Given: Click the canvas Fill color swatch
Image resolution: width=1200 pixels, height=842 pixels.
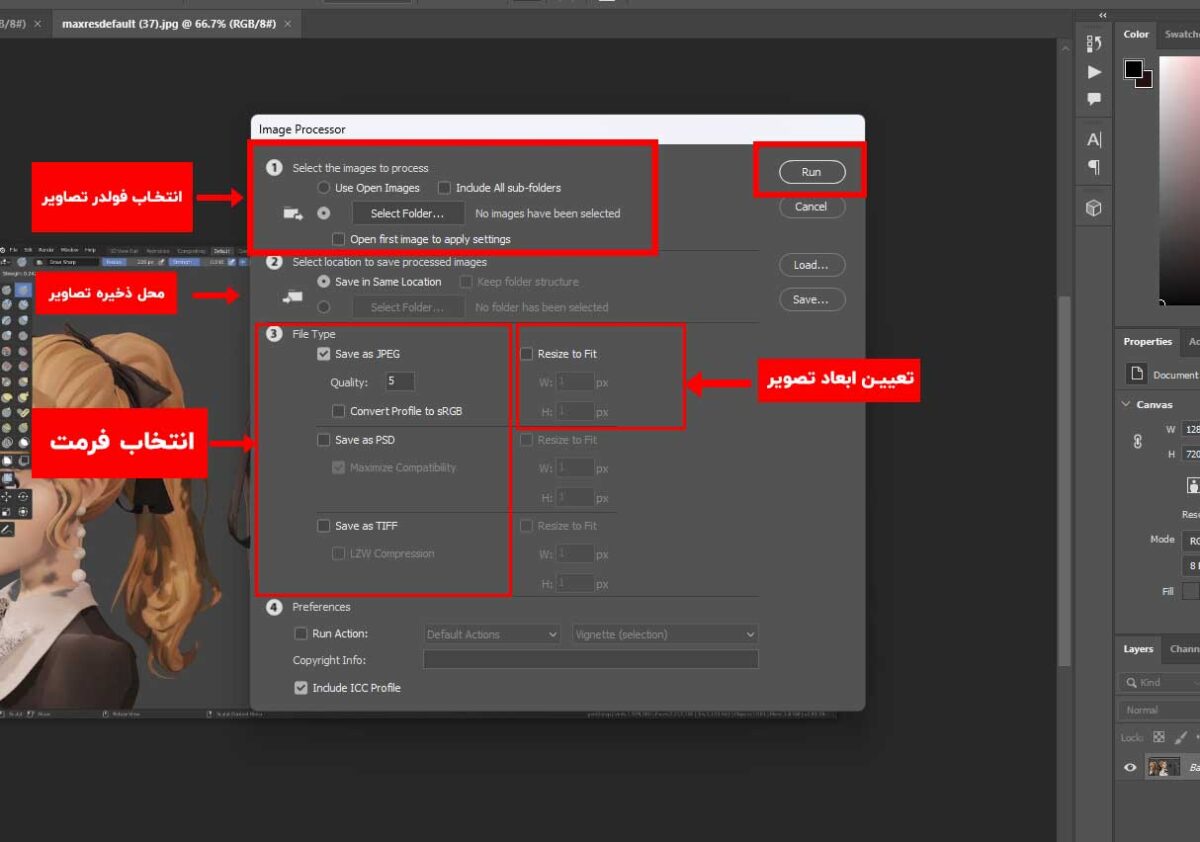Looking at the screenshot, I should click(1191, 591).
